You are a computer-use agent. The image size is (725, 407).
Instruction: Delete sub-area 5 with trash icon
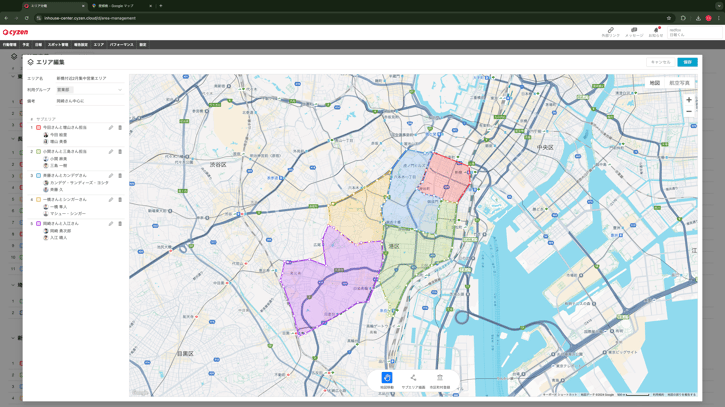(x=120, y=224)
